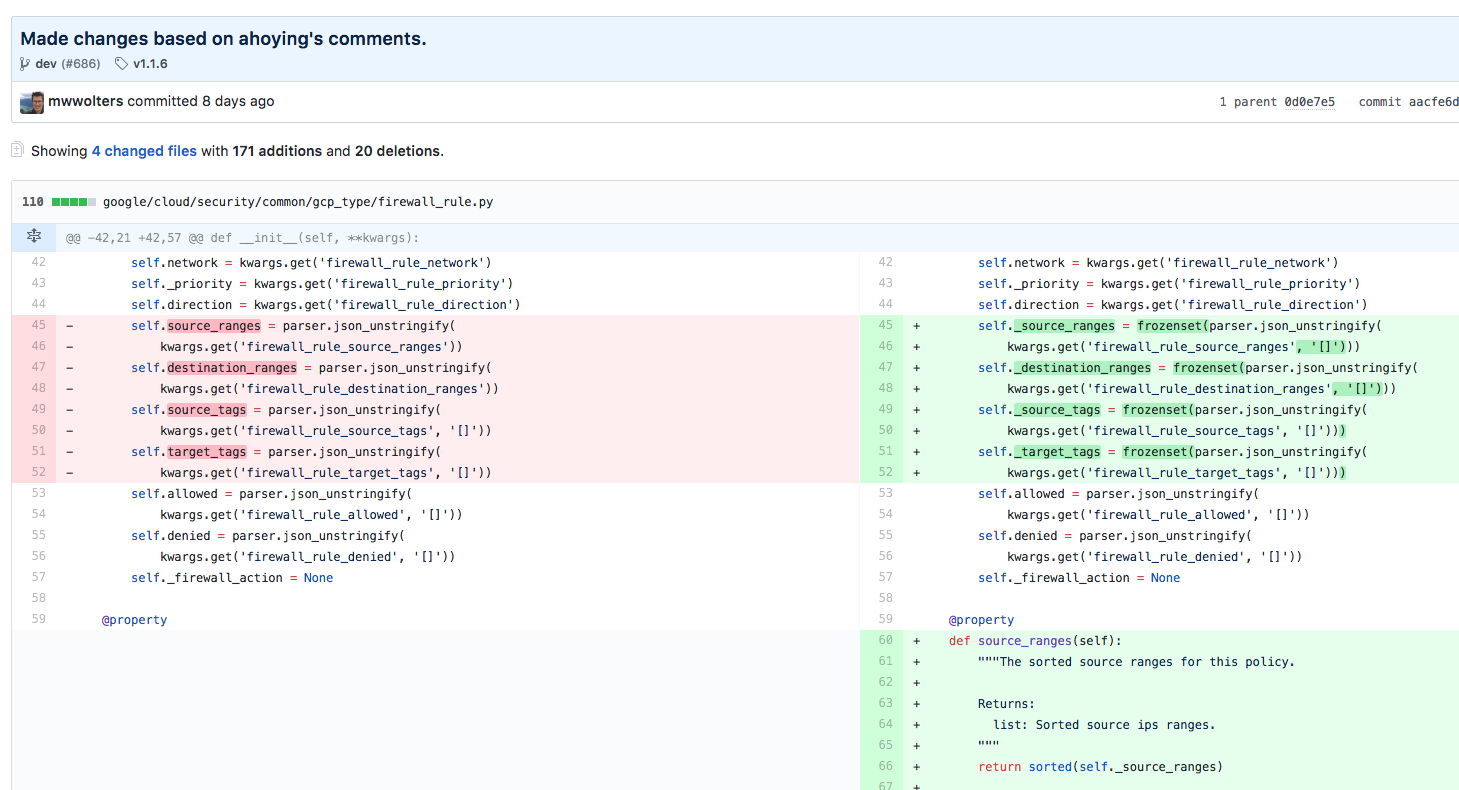The height and width of the screenshot is (790, 1459).
Task: Select line number 45 in the old code
Action: coord(38,325)
